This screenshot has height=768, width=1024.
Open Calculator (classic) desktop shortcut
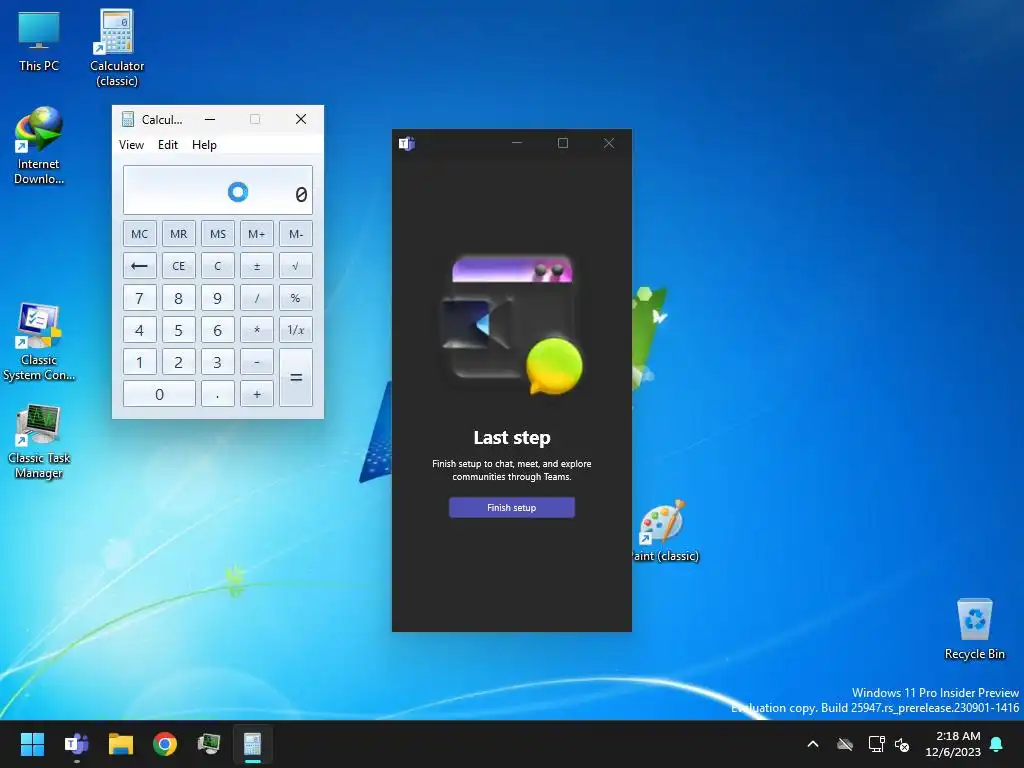117,48
